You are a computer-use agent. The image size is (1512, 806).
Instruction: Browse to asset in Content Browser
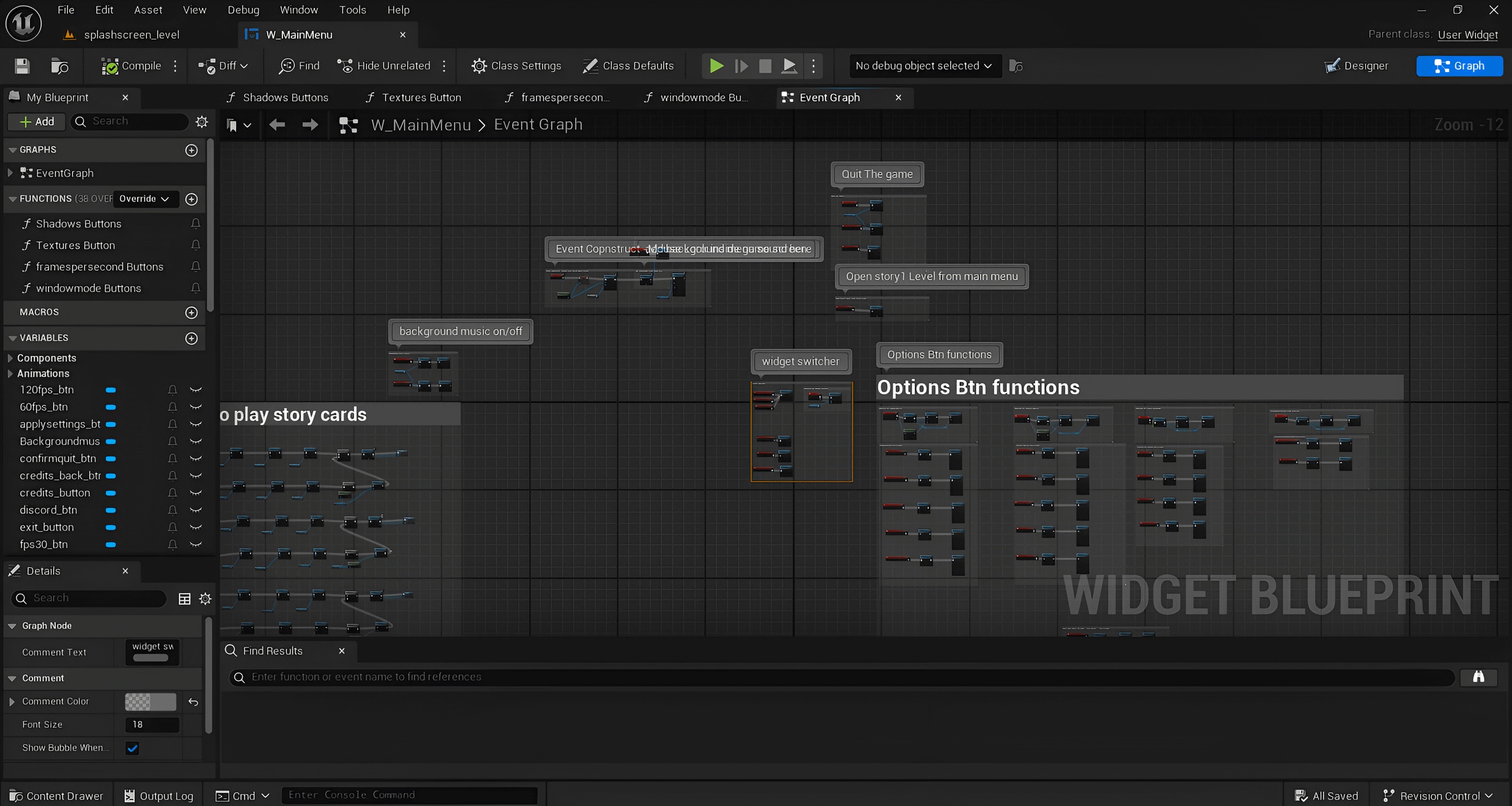pyautogui.click(x=59, y=66)
